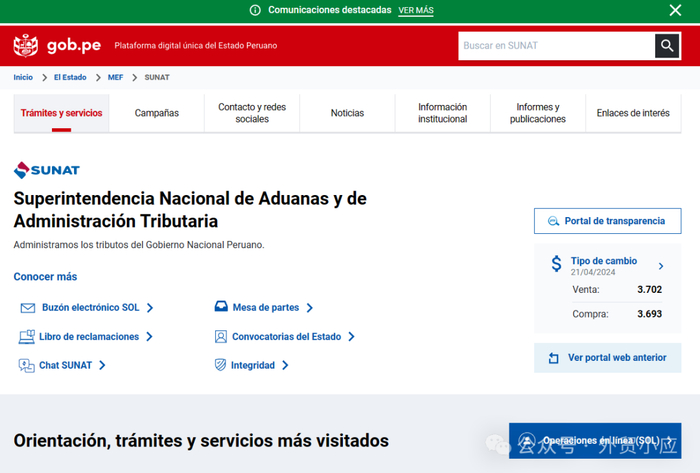
Task: Click the Ver portal web anterior button
Action: point(608,358)
